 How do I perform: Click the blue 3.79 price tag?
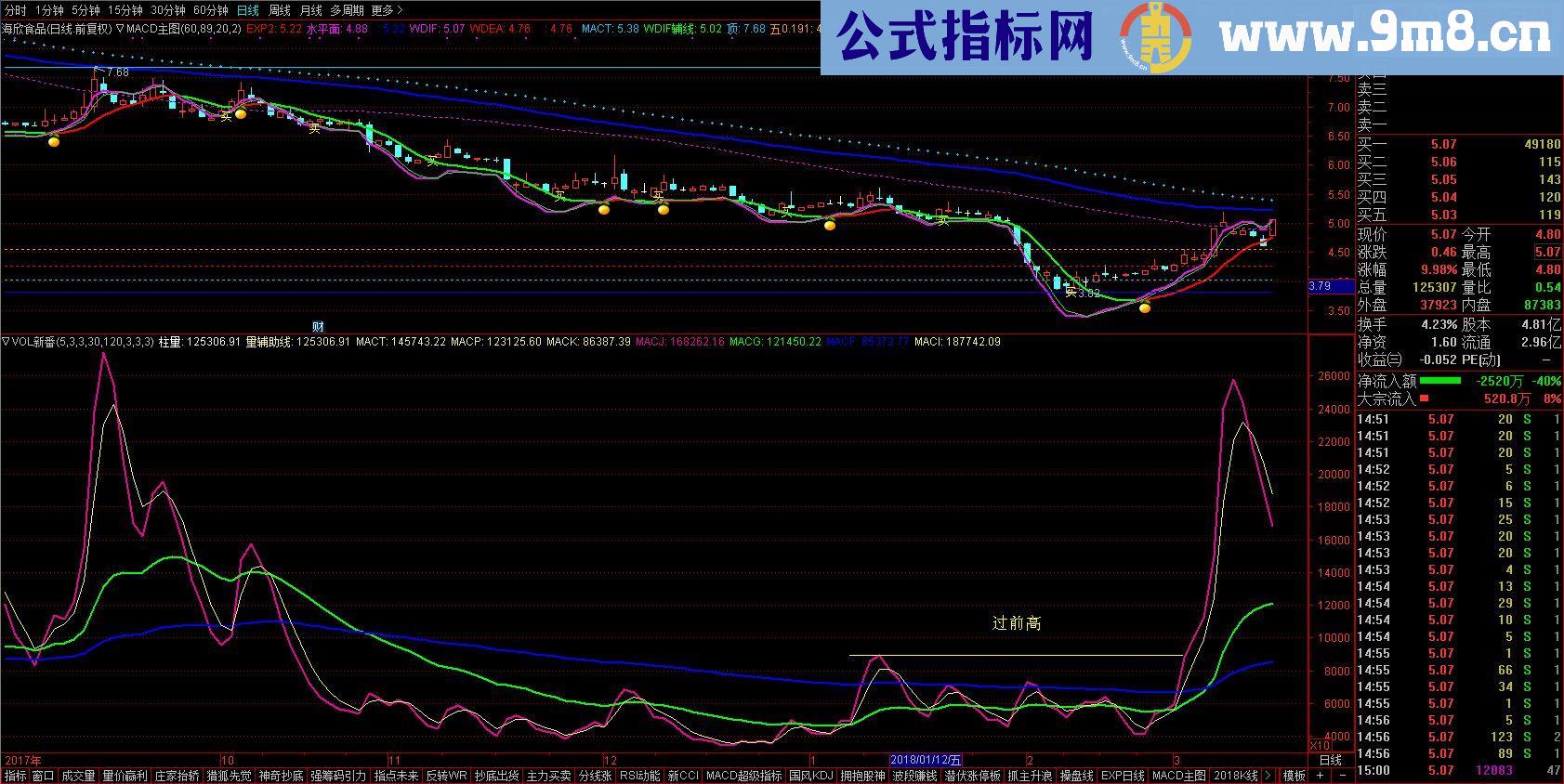tap(1331, 286)
